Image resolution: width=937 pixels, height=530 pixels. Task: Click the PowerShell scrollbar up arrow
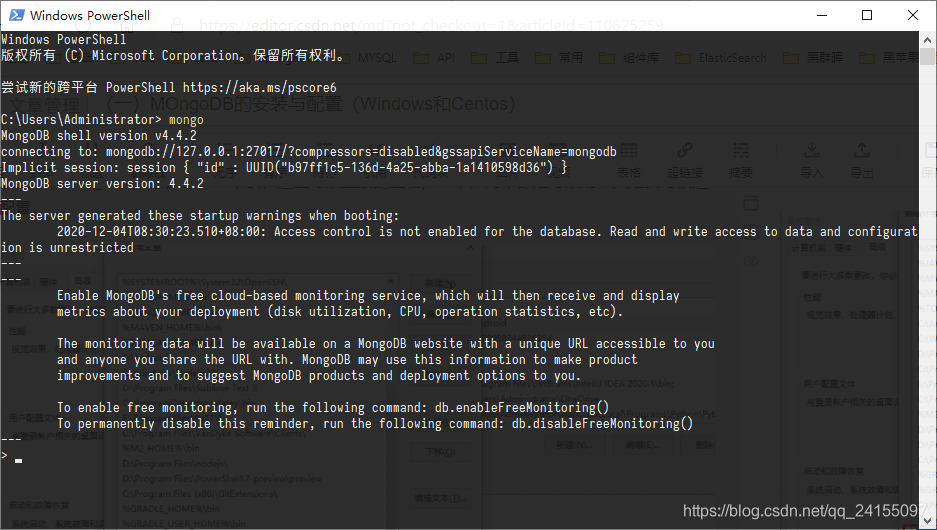click(x=927, y=39)
